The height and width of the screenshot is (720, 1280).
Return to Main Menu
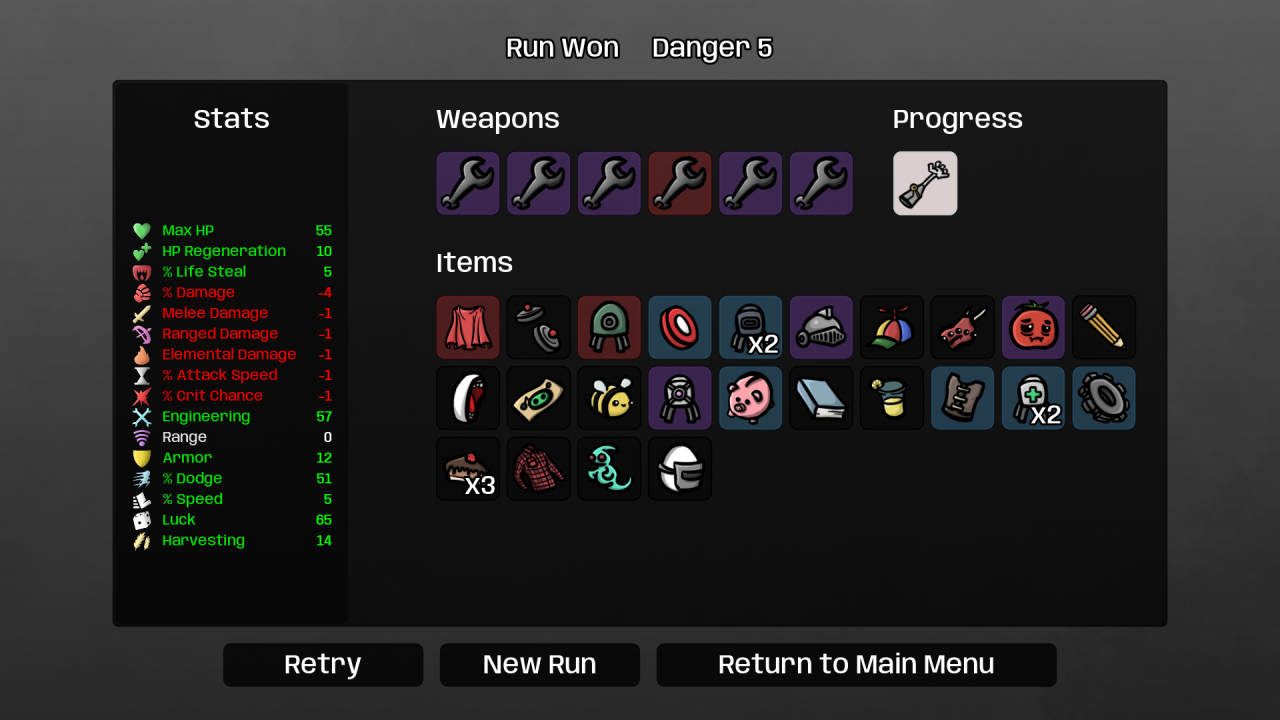856,665
